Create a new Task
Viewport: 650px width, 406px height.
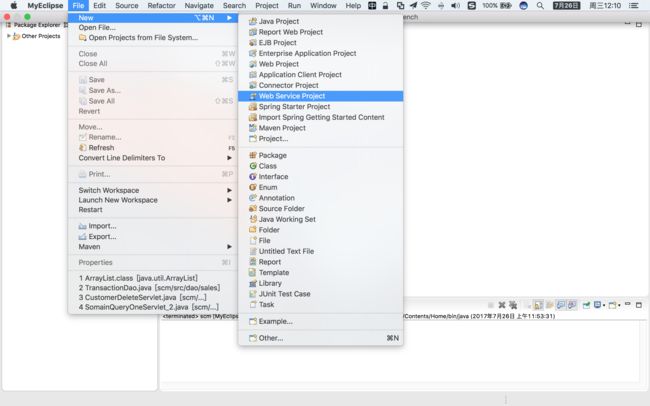320,305
